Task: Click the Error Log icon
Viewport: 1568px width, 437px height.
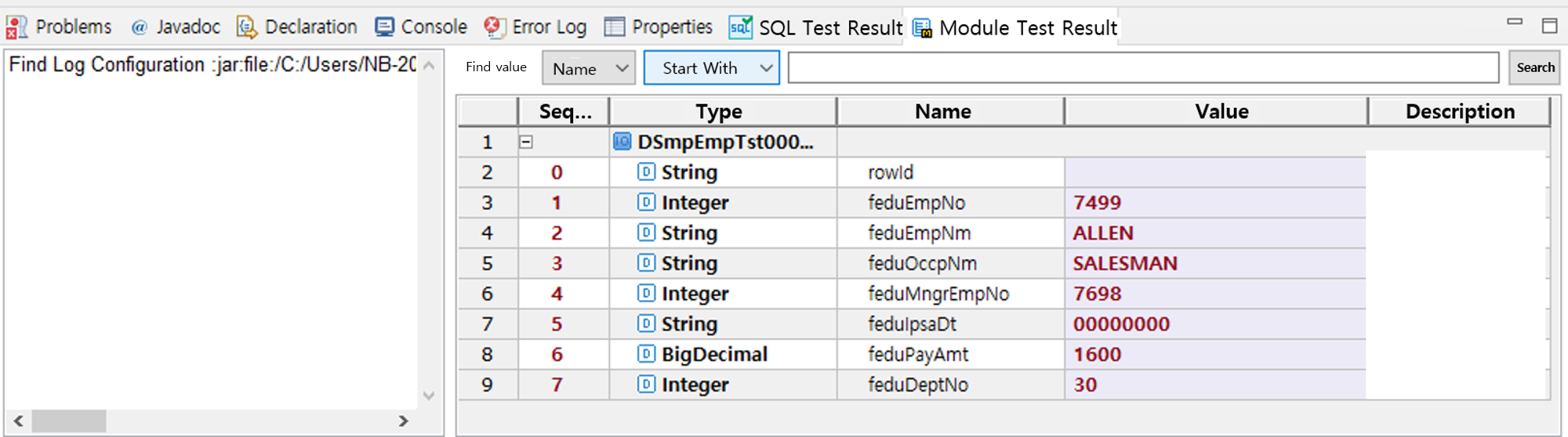Action: [x=494, y=27]
